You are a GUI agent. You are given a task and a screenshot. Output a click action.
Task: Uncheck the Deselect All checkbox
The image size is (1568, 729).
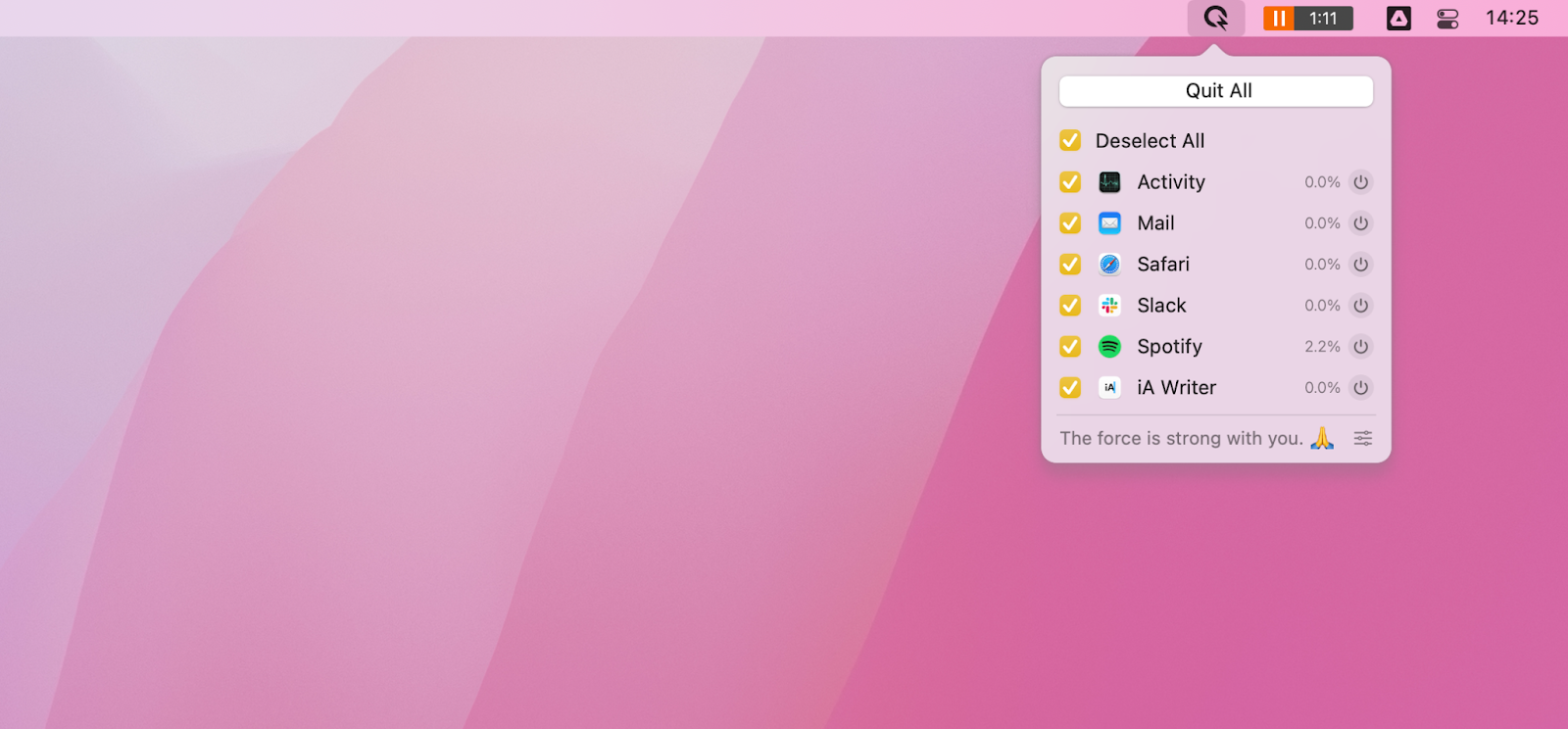[1070, 141]
